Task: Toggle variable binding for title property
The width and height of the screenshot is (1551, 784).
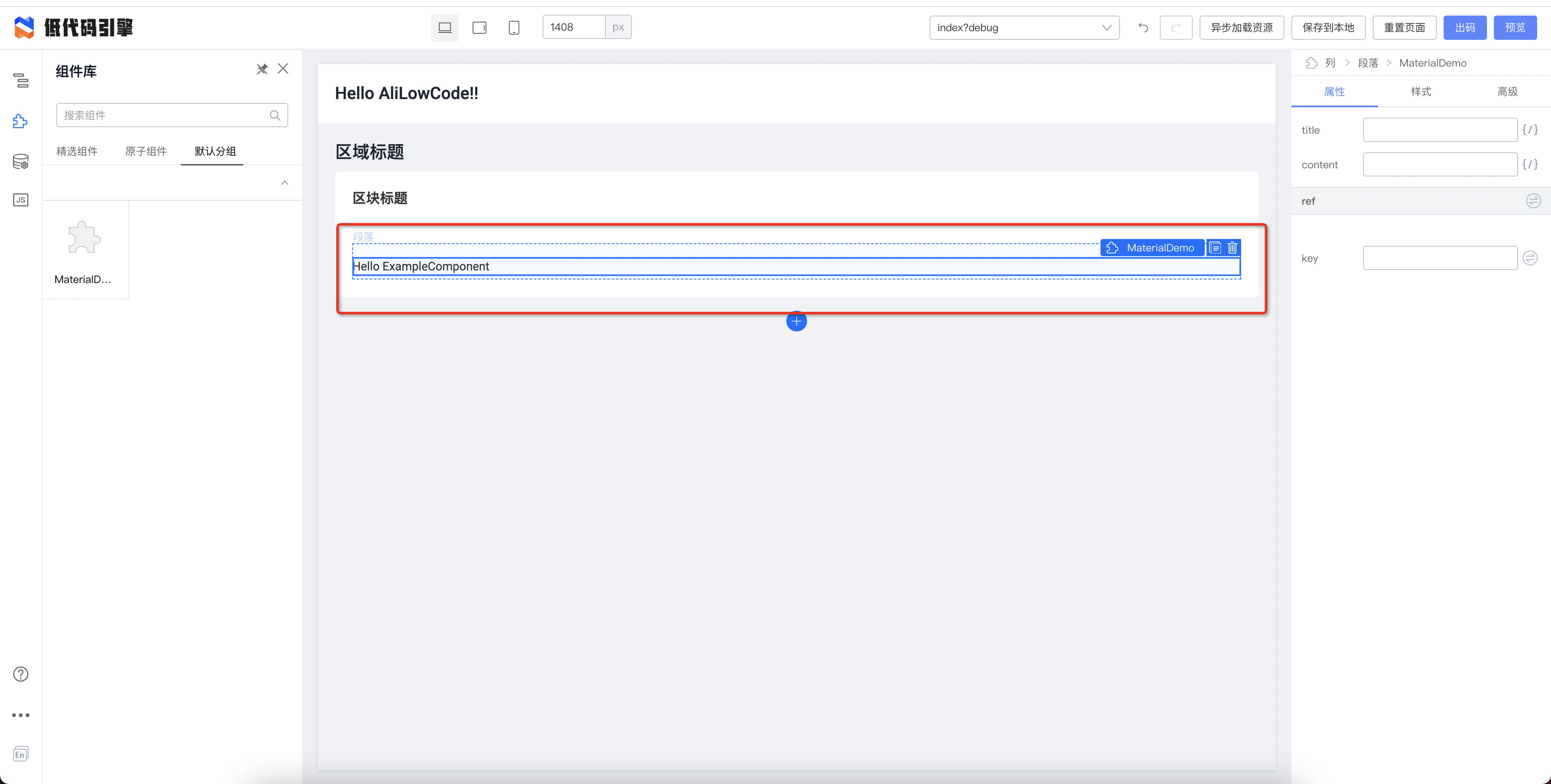Action: pyautogui.click(x=1530, y=129)
